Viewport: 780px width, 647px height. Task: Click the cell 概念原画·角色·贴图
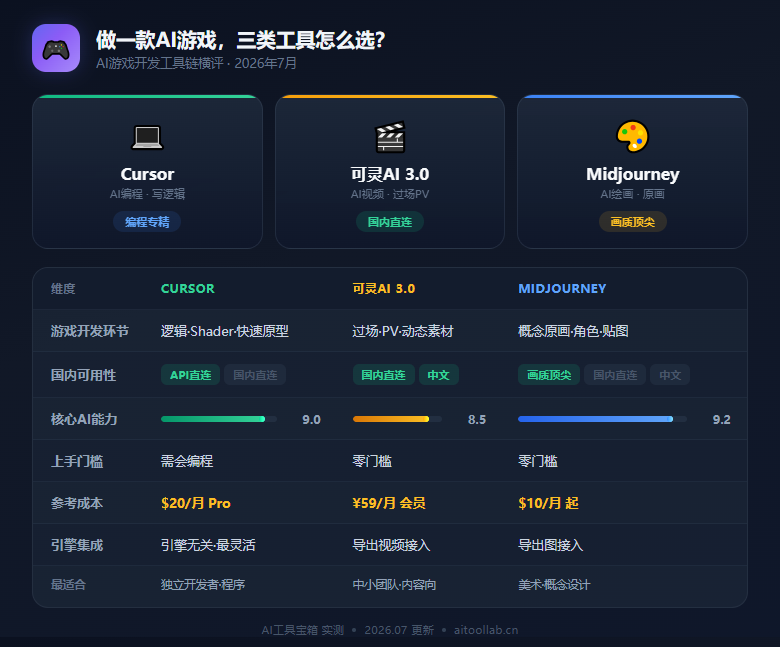pos(573,331)
